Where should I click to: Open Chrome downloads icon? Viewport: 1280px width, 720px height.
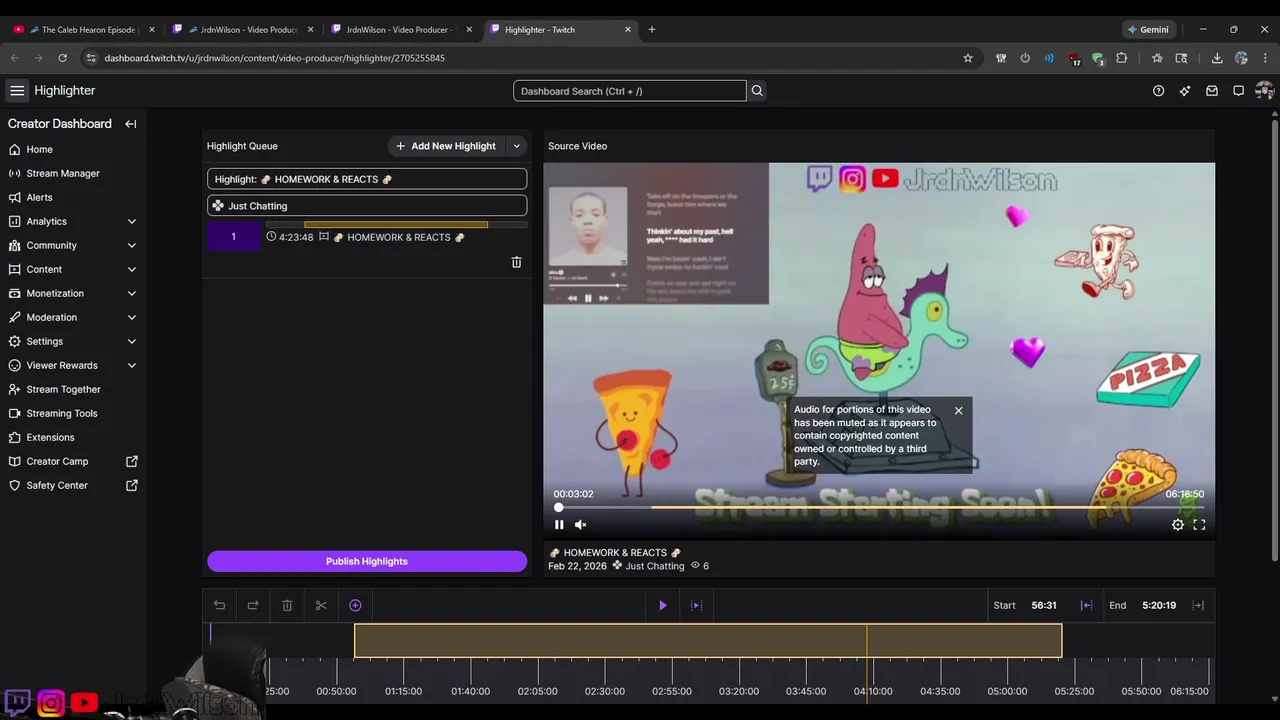(1217, 58)
